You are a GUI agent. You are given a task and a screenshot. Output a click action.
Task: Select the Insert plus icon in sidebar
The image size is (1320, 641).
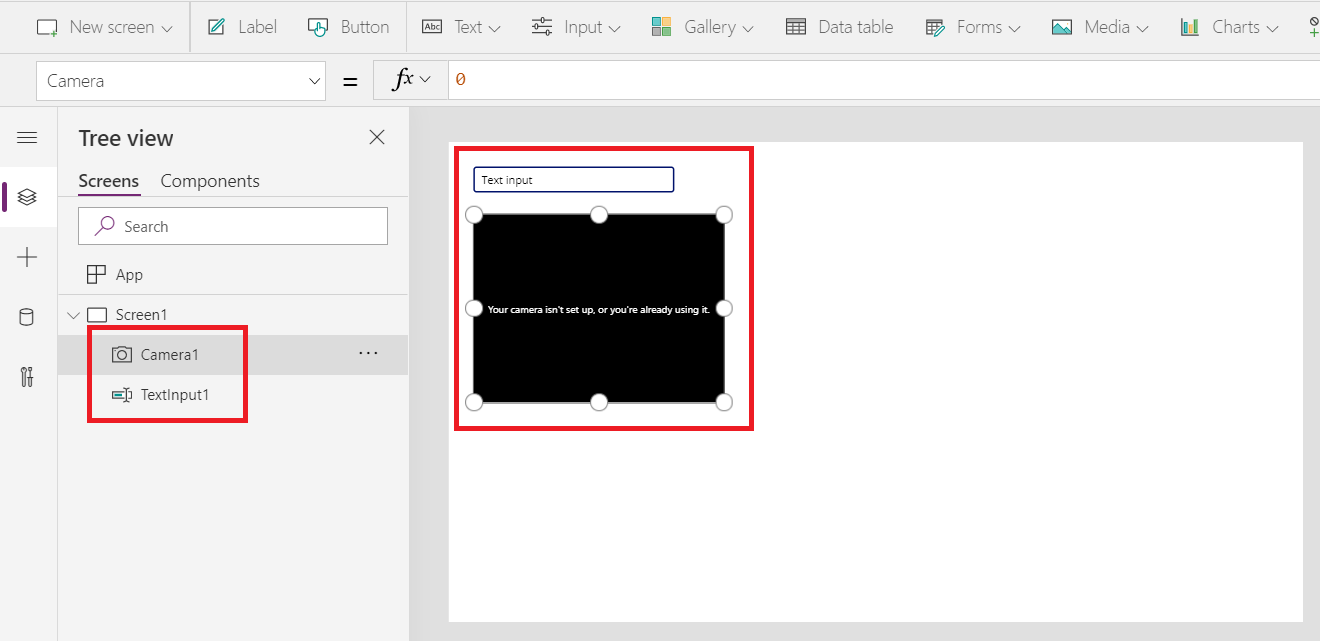(27, 257)
